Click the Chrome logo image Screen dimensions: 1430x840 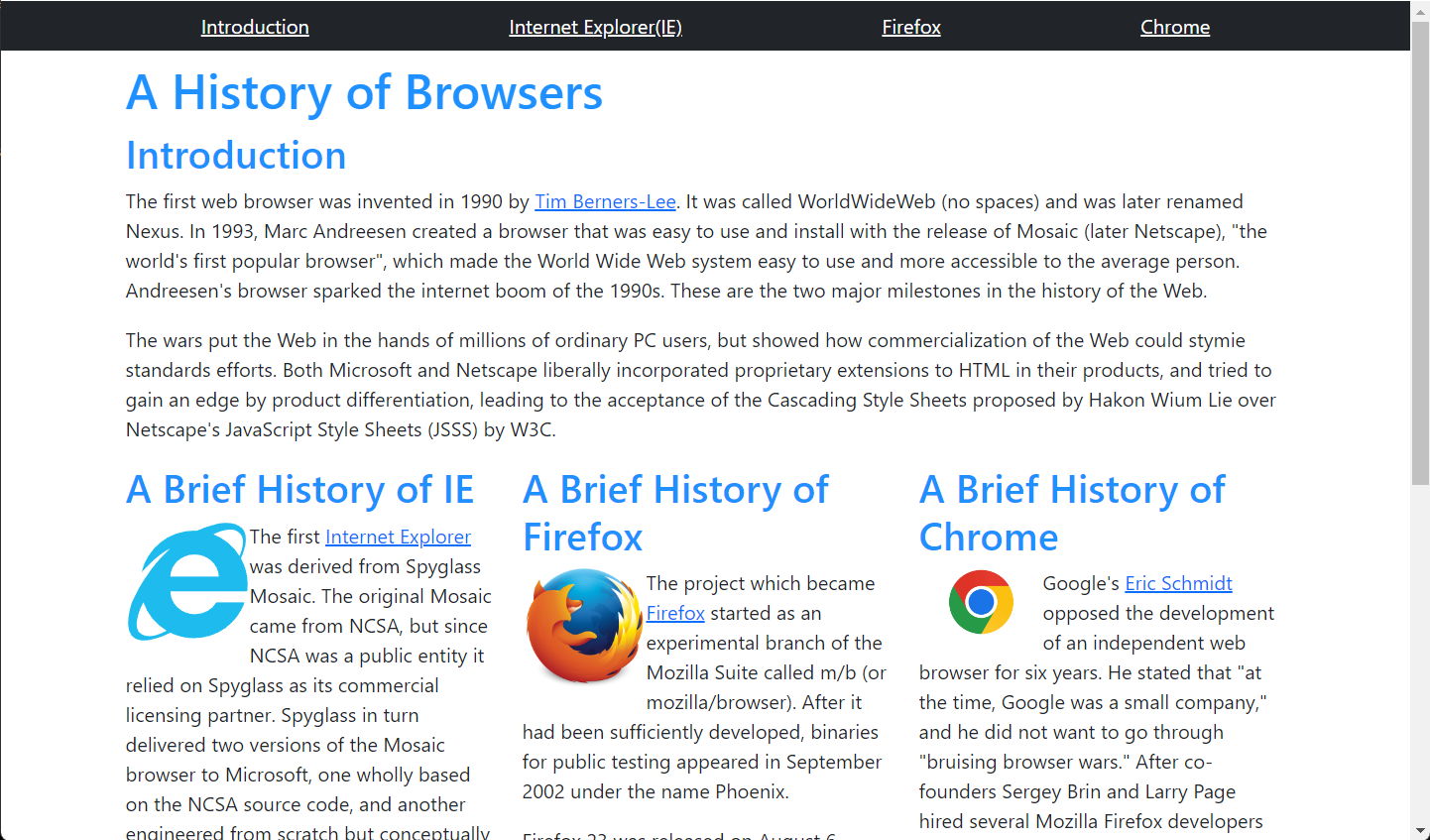[x=980, y=602]
